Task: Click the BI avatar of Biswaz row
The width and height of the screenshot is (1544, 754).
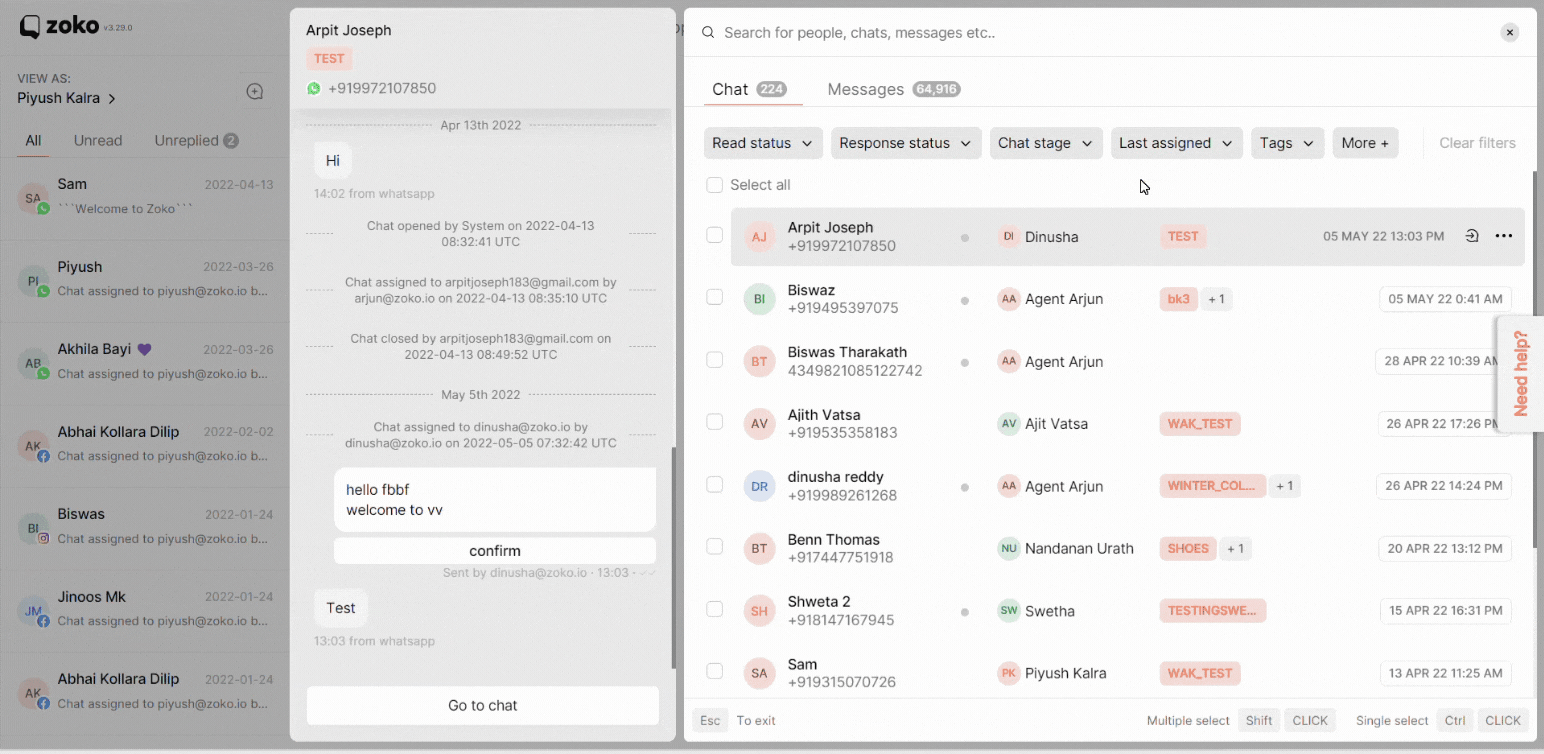Action: coord(759,299)
